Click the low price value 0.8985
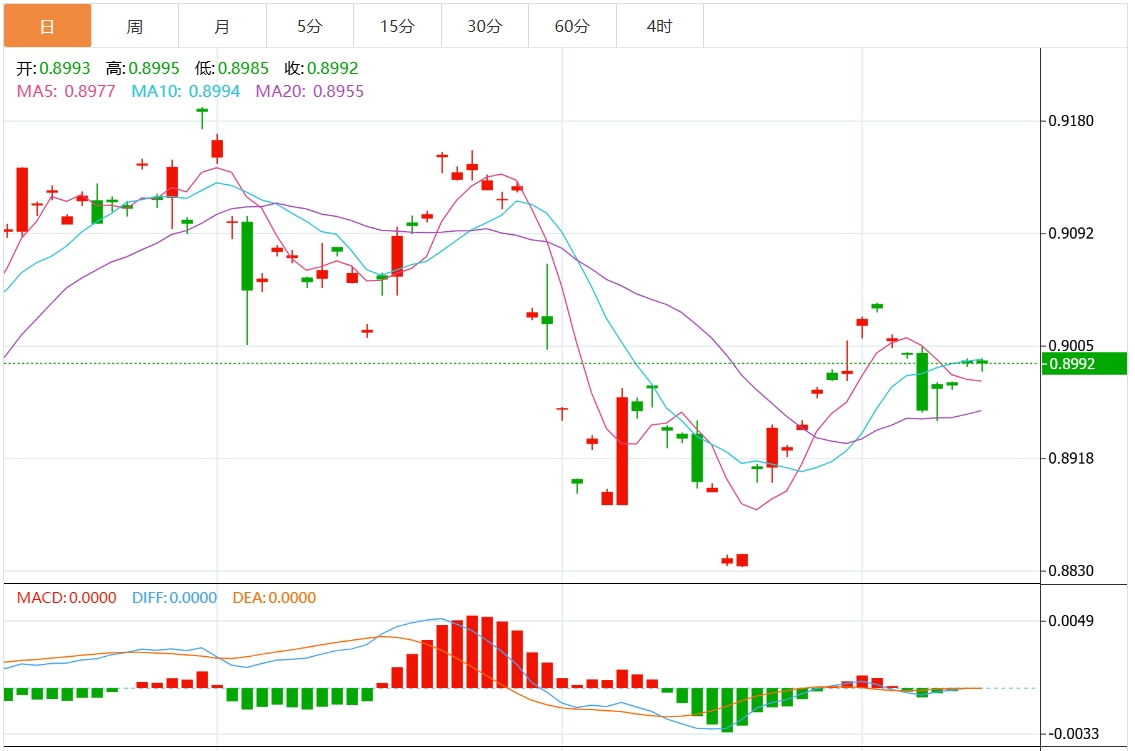The width and height of the screenshot is (1135, 751). pos(243,68)
